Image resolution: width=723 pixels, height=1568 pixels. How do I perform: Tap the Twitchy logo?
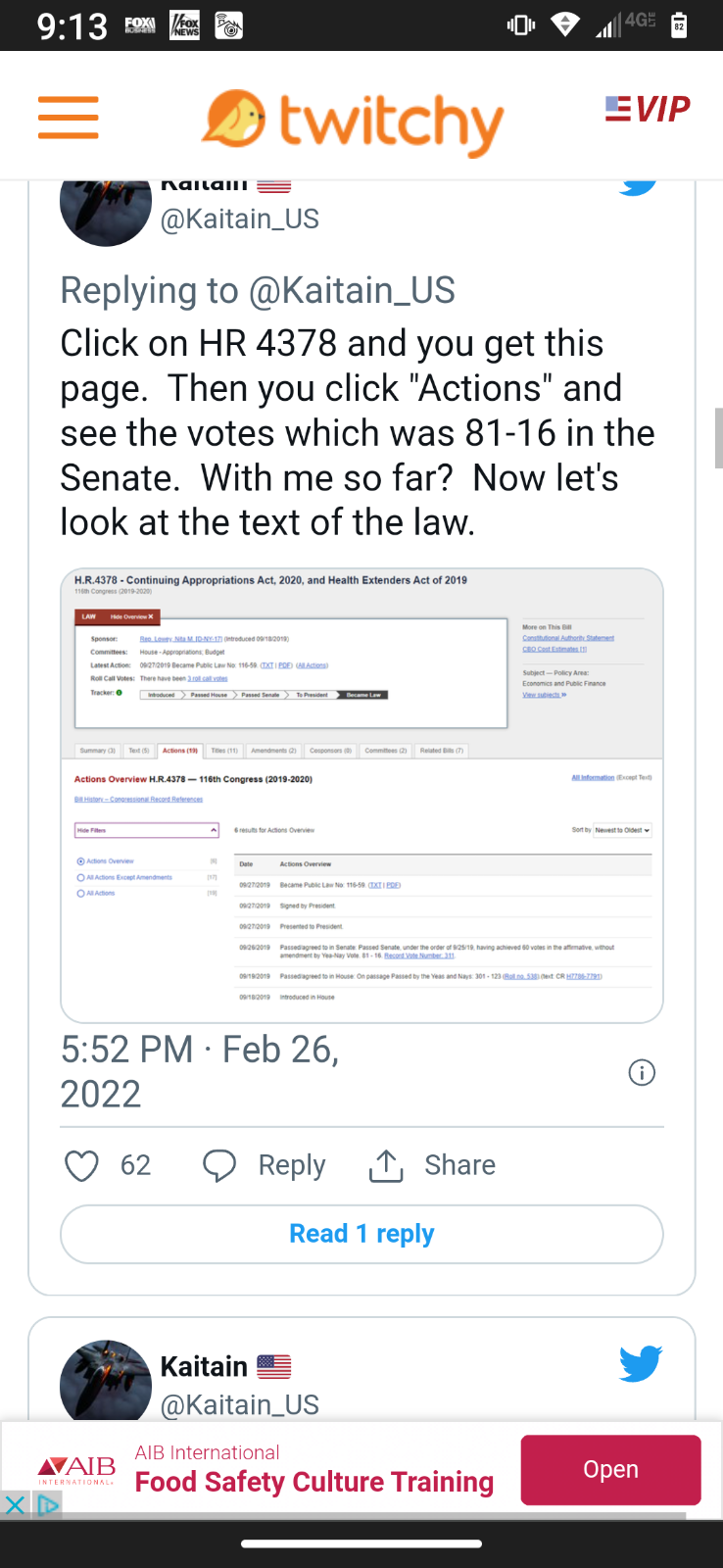(353, 122)
